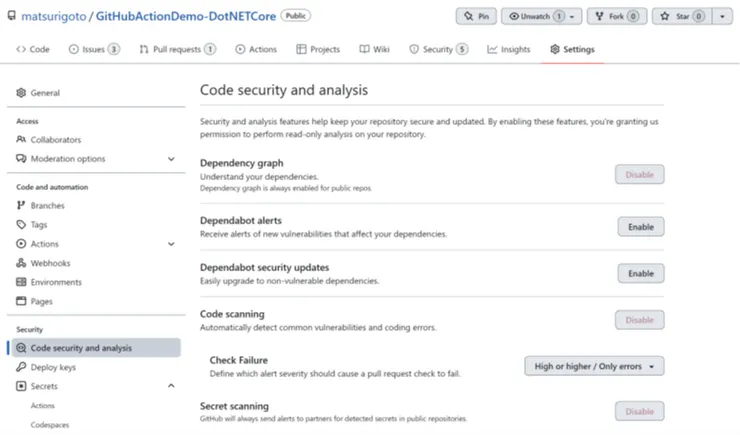Click the Environments icon in sidebar
Viewport: 740px width, 435px height.
tap(22, 282)
